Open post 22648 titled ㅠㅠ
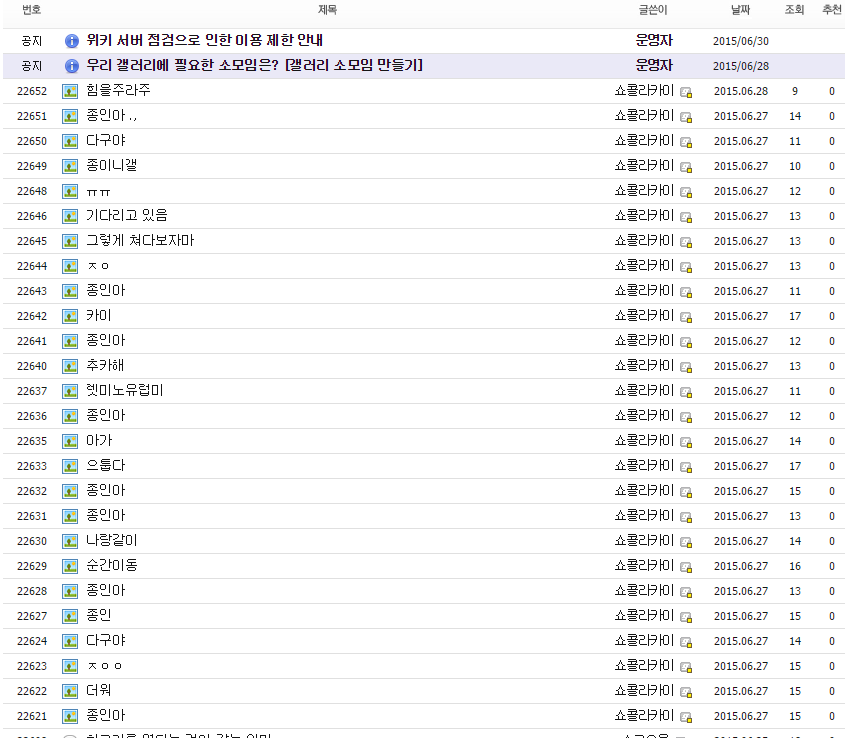The height and width of the screenshot is (738, 852). click(98, 192)
